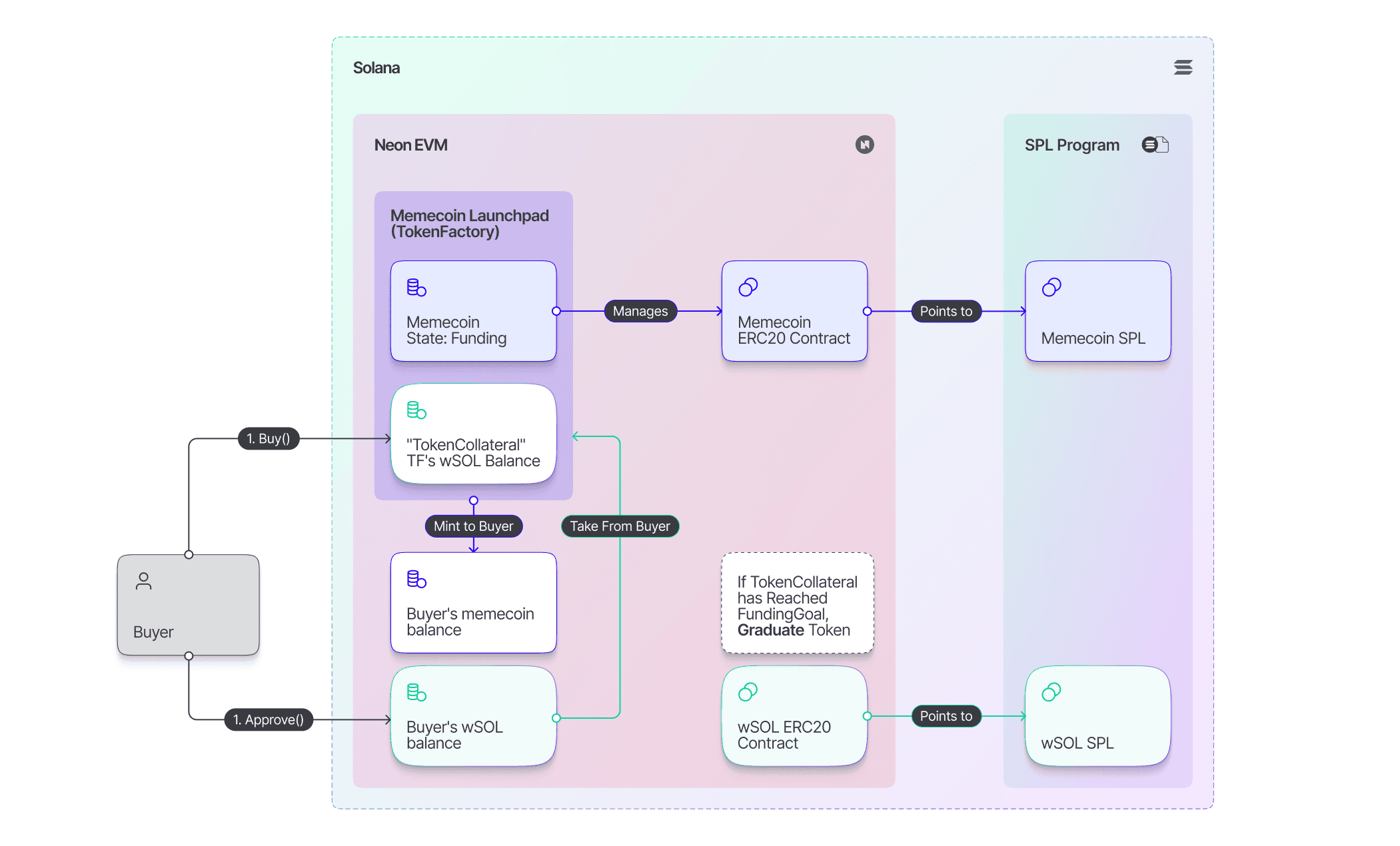1400x846 pixels.
Task: Click the coins icon in Memecoin ERC20 Contract
Action: click(x=748, y=287)
